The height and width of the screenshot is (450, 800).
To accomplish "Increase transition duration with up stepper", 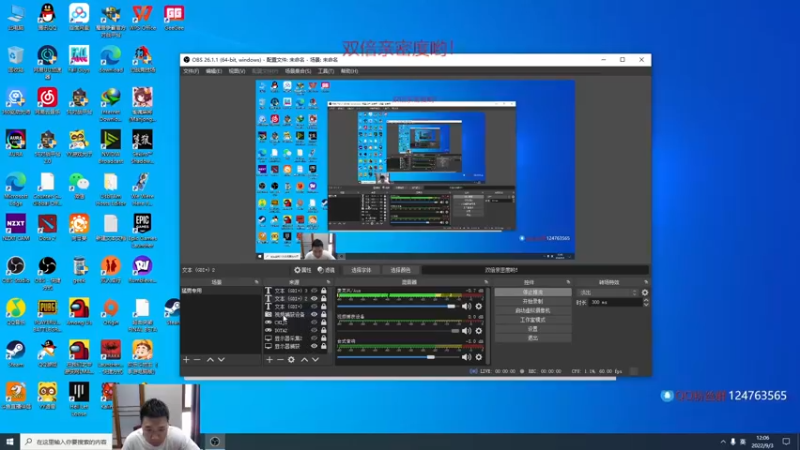I will (646, 300).
